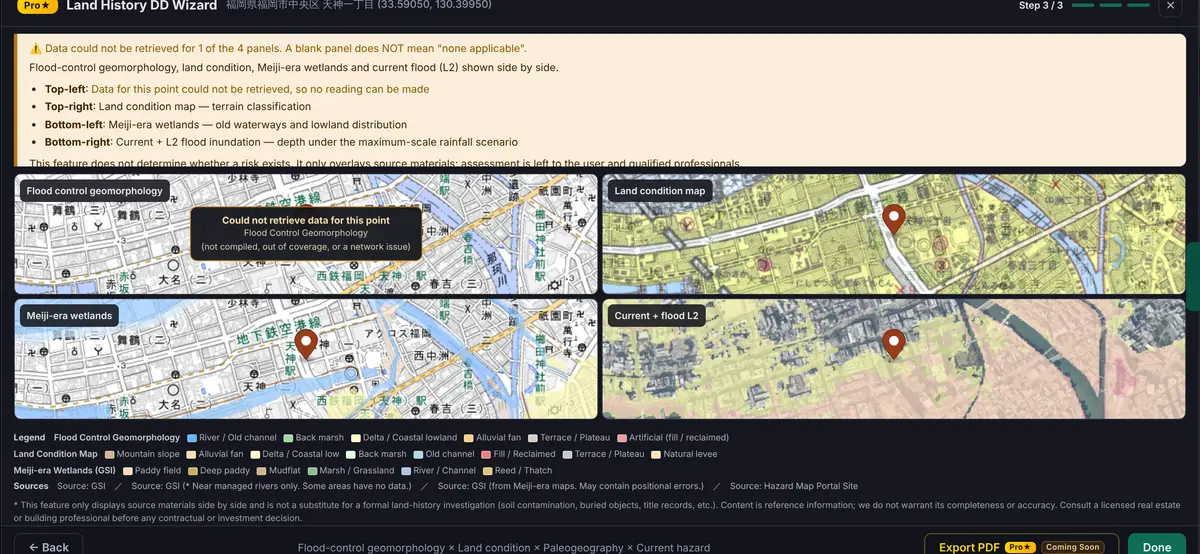Click the Back marsh swatch in the Flood Control legend row

point(288,438)
